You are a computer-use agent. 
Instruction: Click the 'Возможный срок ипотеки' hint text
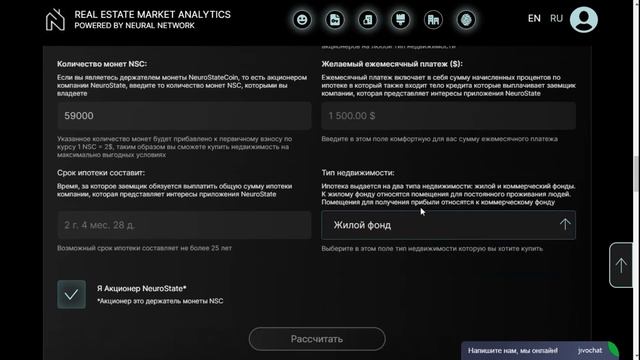(144, 248)
